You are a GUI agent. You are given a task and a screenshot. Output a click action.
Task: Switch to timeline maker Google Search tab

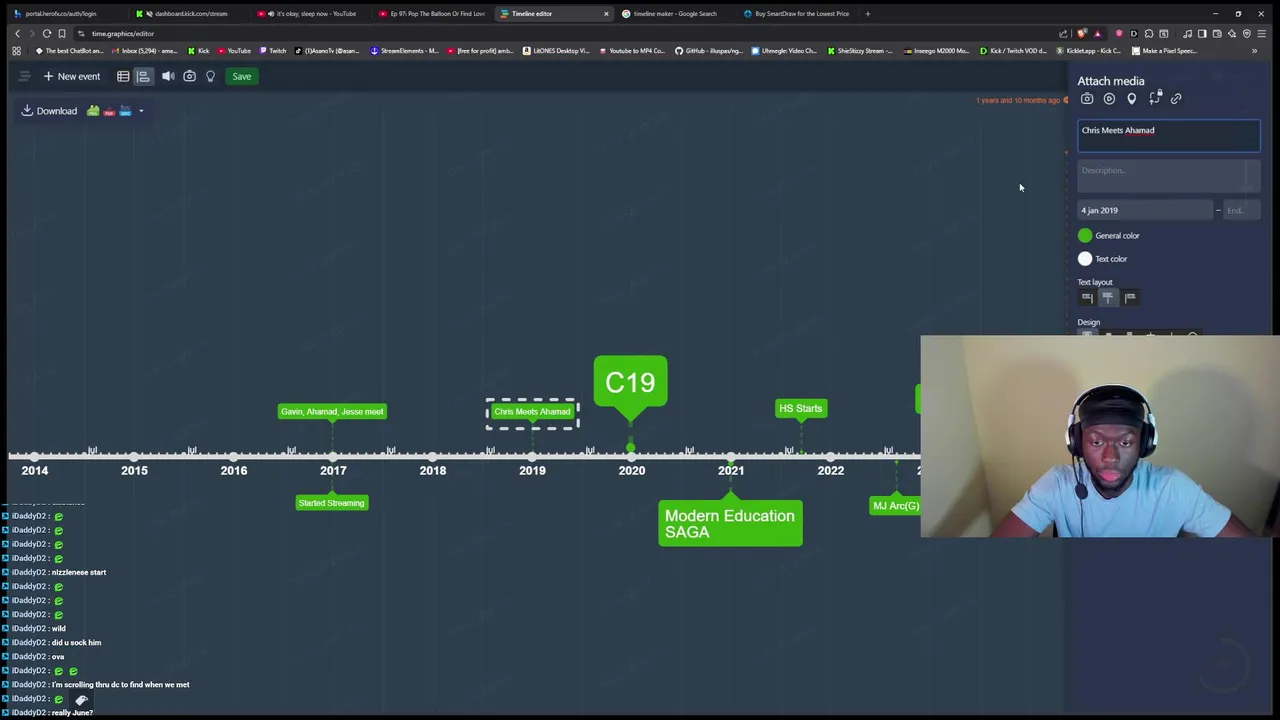[674, 14]
